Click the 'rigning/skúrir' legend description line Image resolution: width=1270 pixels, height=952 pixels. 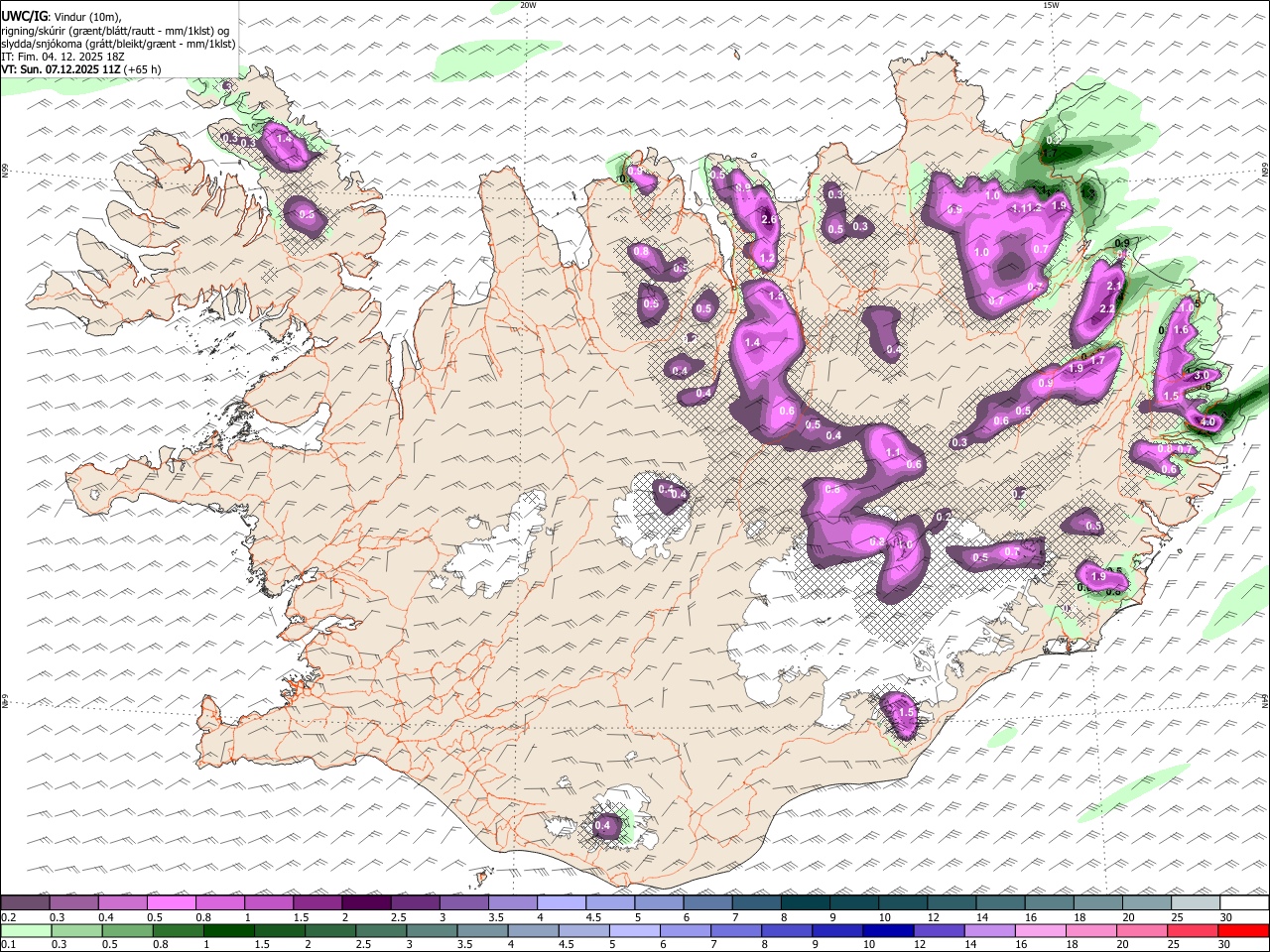pyautogui.click(x=115, y=31)
